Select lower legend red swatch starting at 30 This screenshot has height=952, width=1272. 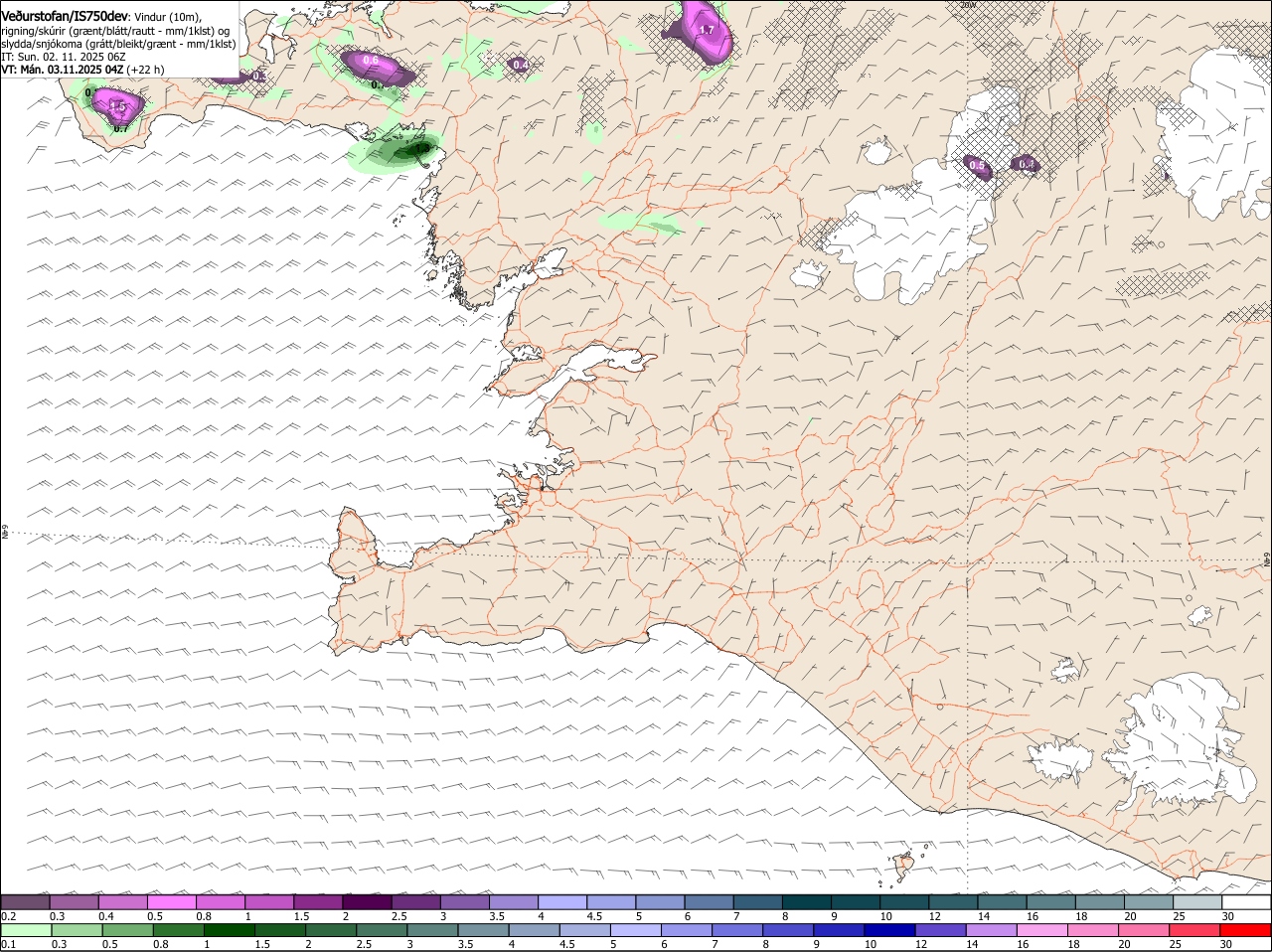click(x=1246, y=930)
